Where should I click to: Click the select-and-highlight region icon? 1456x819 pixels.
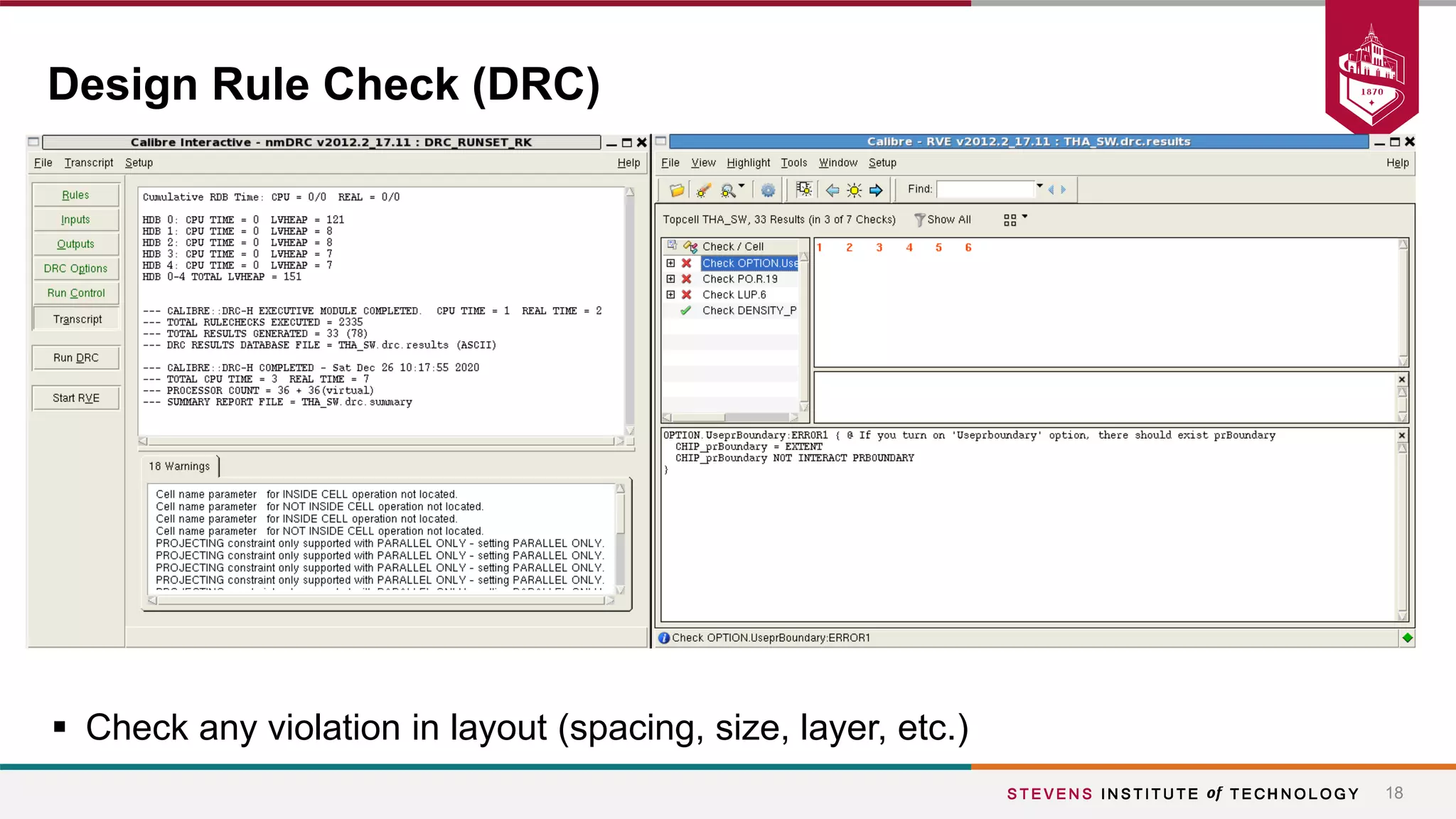[x=804, y=189]
